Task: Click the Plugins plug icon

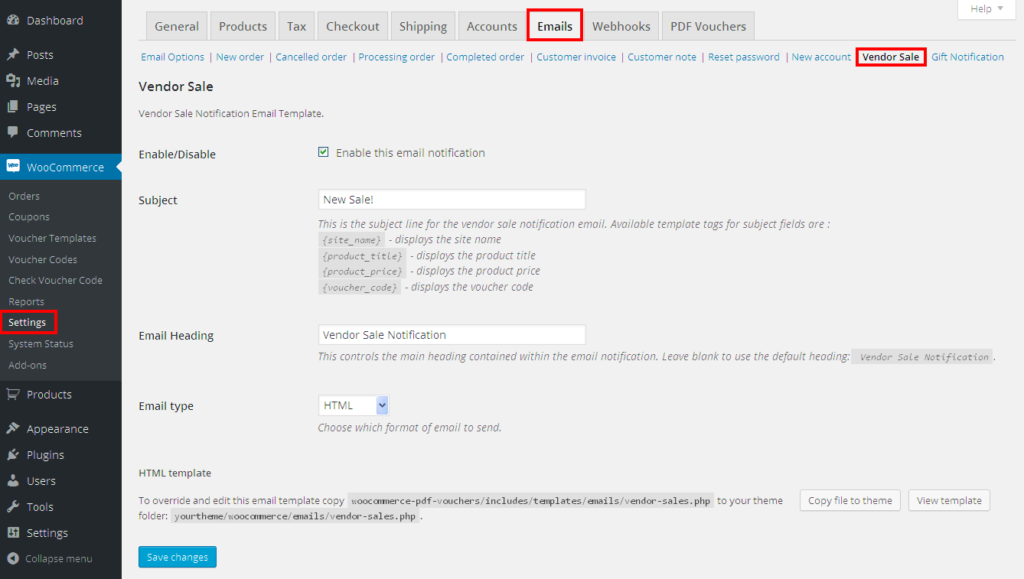Action: click(x=13, y=455)
